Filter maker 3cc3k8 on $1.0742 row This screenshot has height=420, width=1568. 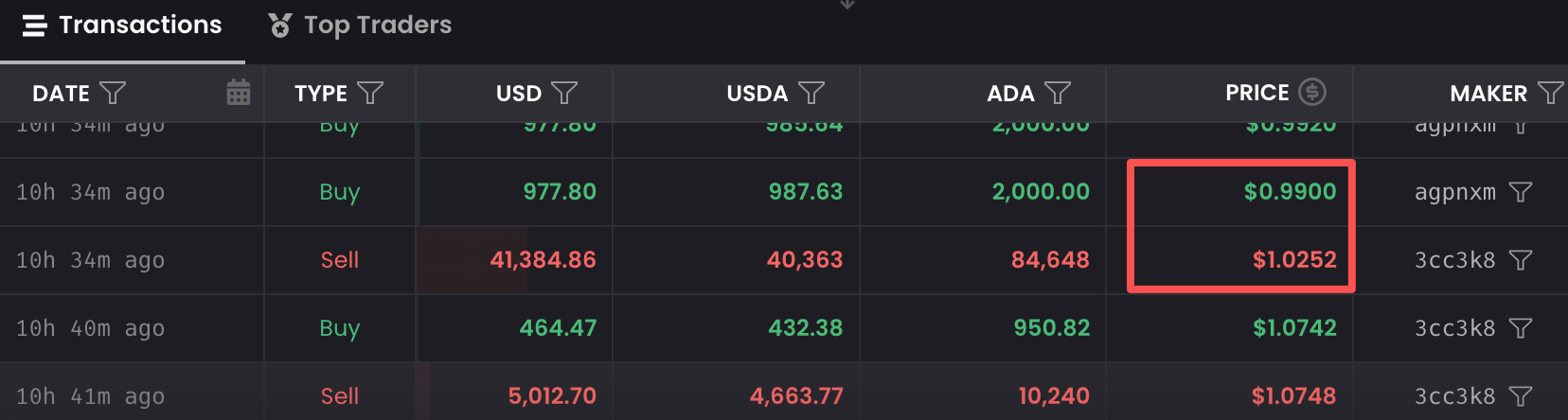coord(1521,328)
